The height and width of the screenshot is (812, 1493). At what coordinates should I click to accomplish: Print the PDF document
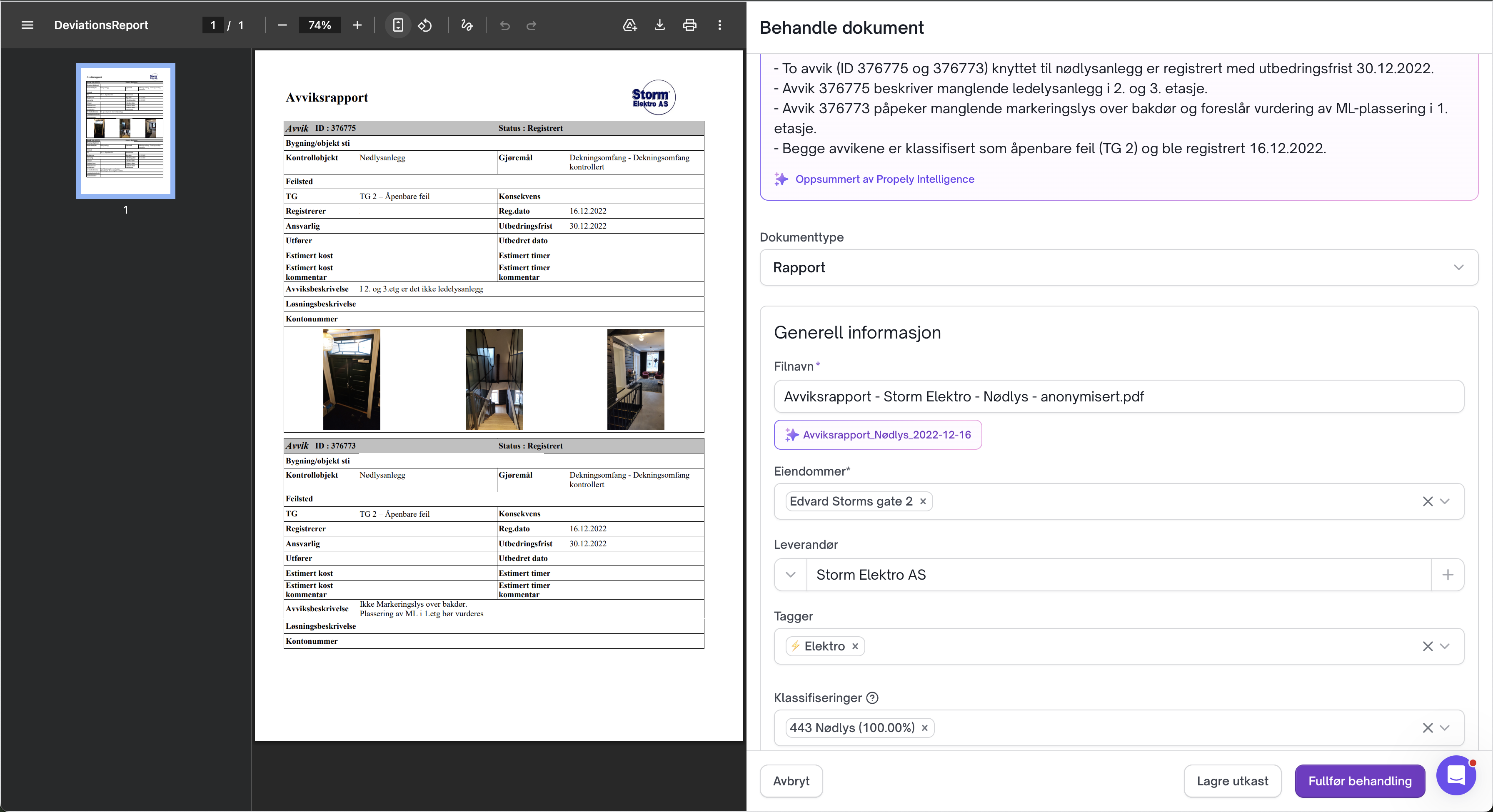689,25
